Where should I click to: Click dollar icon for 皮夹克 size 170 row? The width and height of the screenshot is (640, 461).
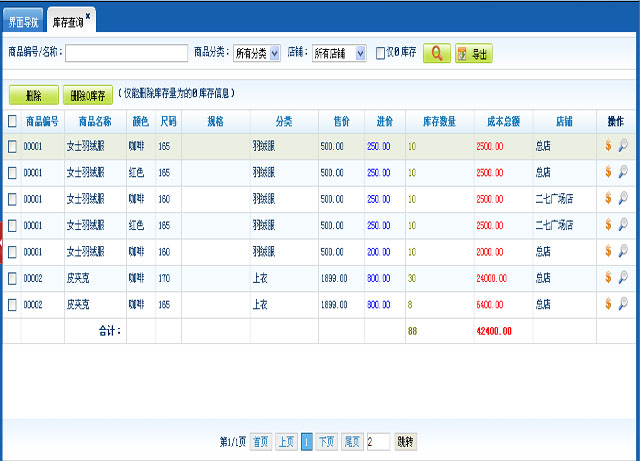[608, 278]
